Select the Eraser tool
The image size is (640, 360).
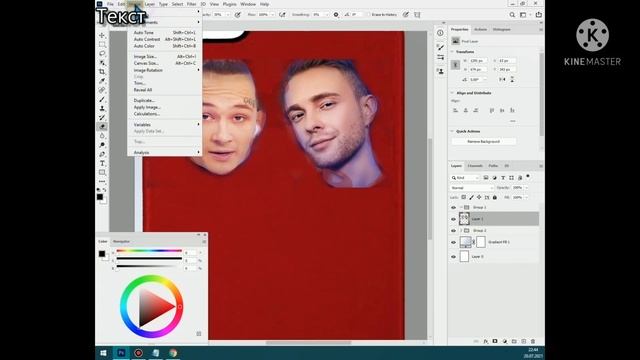(x=102, y=127)
